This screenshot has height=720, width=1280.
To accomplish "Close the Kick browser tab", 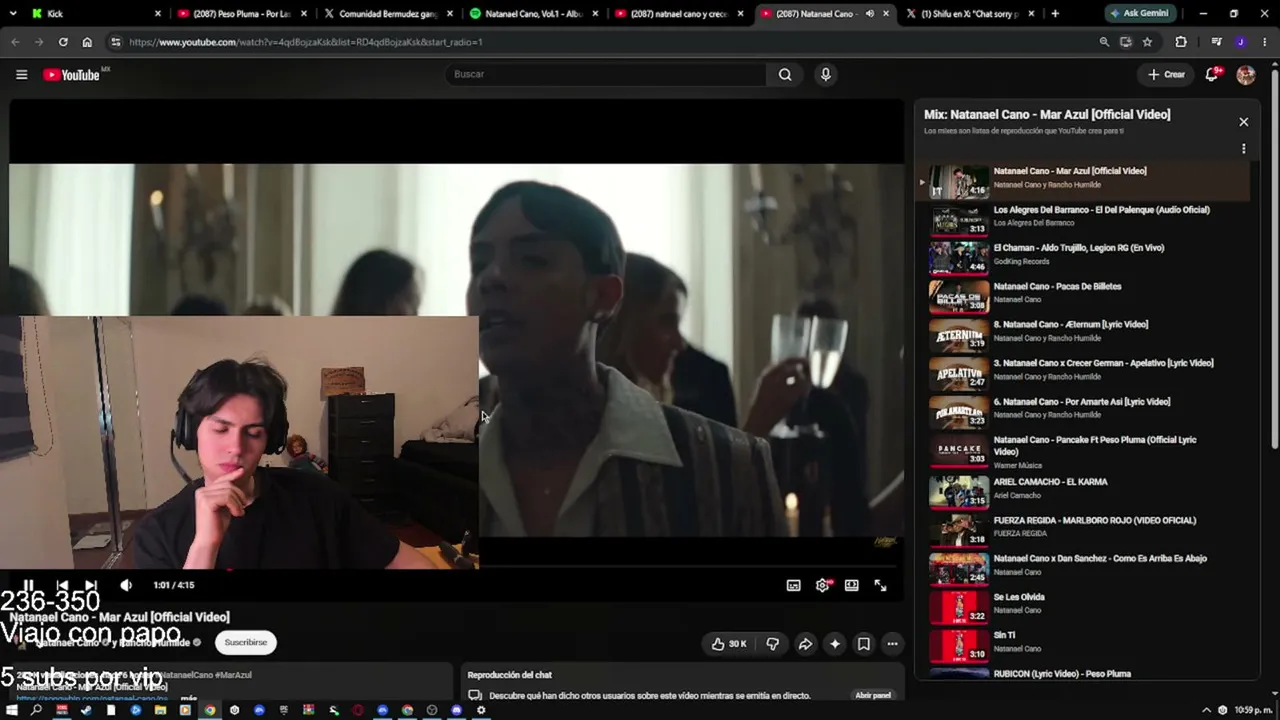I will [x=158, y=14].
